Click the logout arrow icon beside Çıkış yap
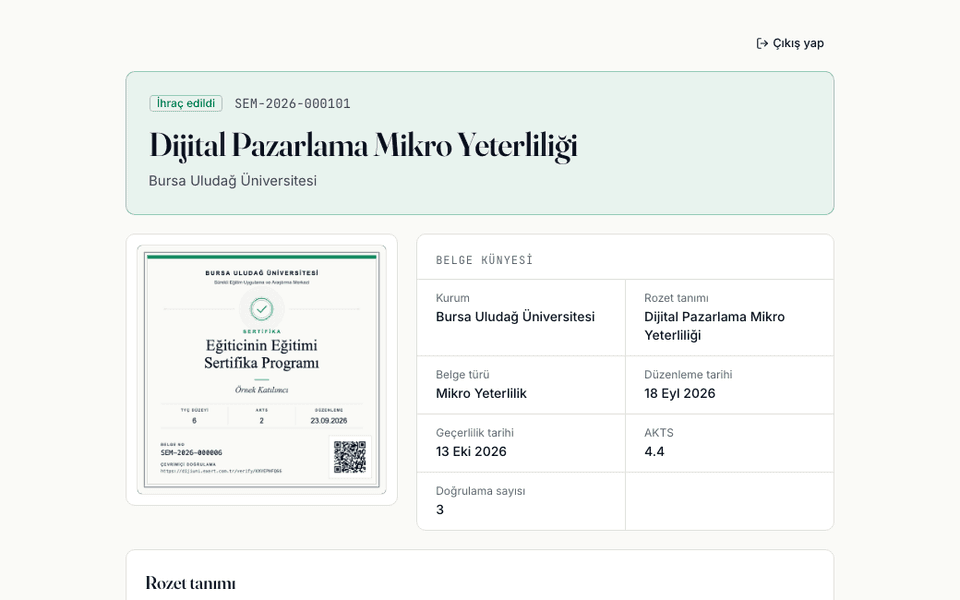This screenshot has height=600, width=960. pos(762,43)
